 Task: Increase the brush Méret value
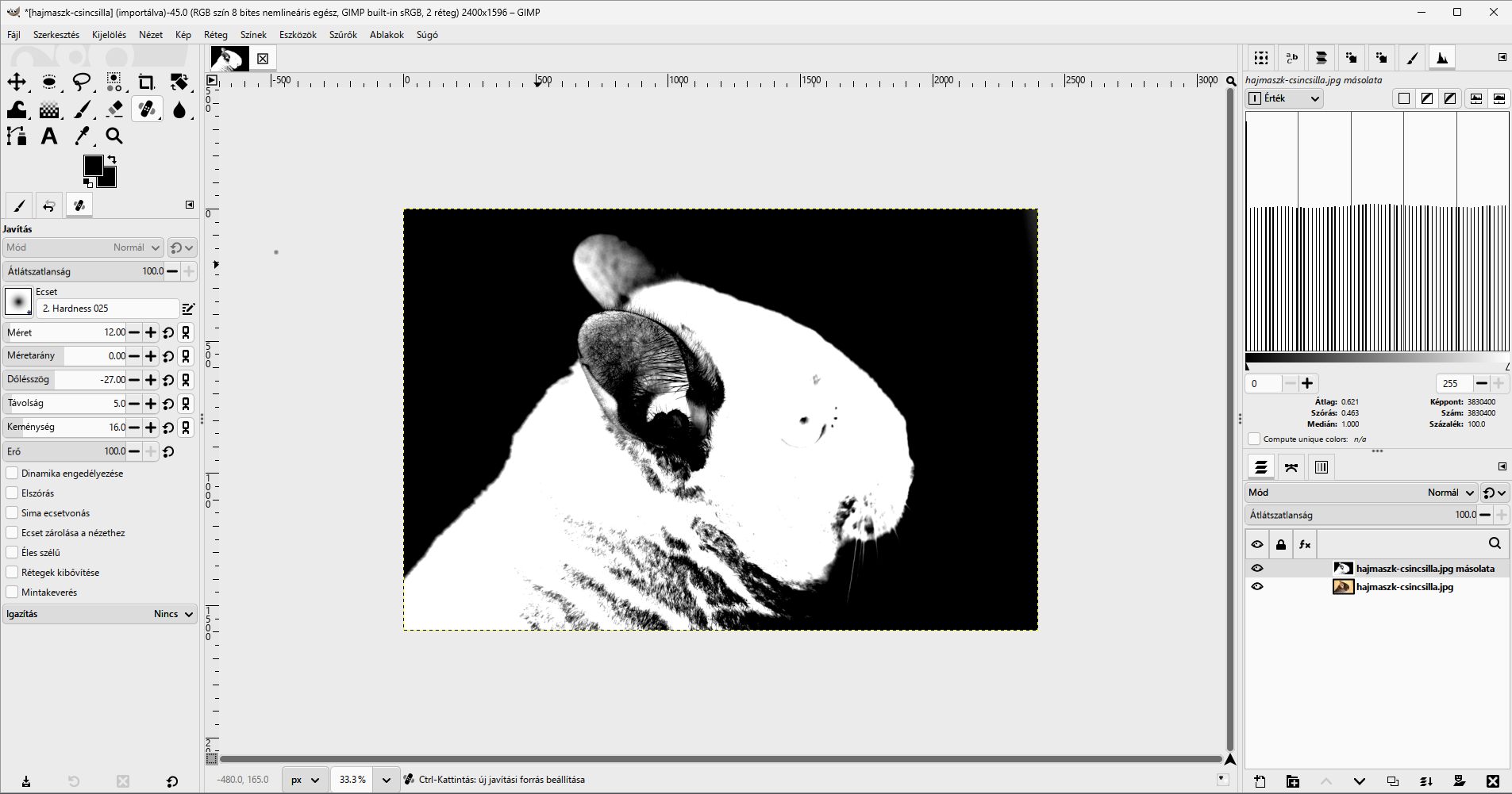click(x=151, y=332)
